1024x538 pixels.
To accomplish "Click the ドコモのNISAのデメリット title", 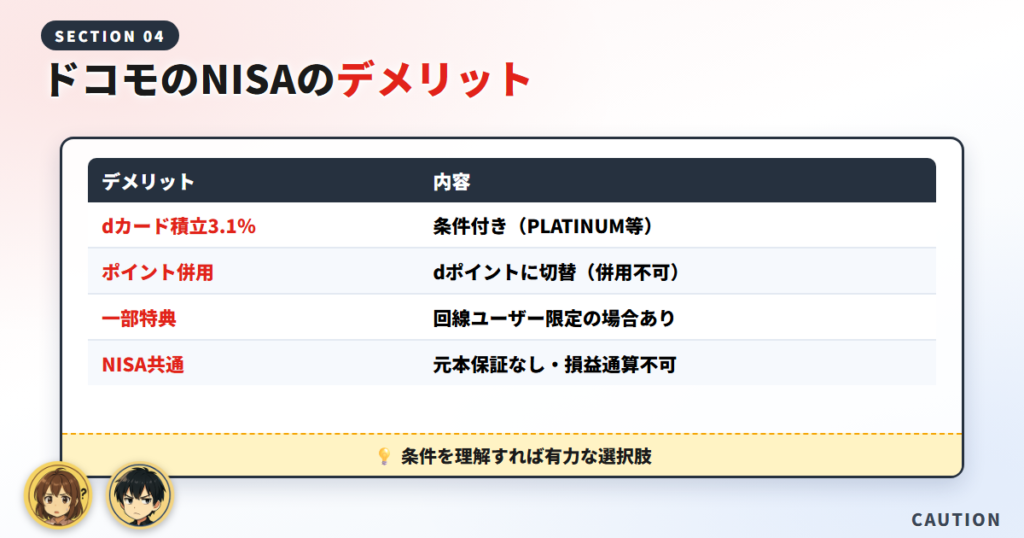I will [x=287, y=80].
